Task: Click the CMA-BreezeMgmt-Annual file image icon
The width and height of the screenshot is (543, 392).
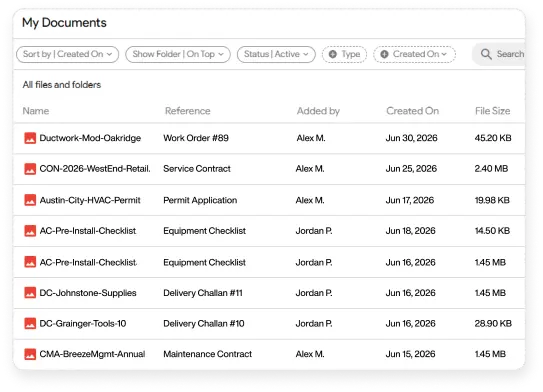Action: click(30, 354)
